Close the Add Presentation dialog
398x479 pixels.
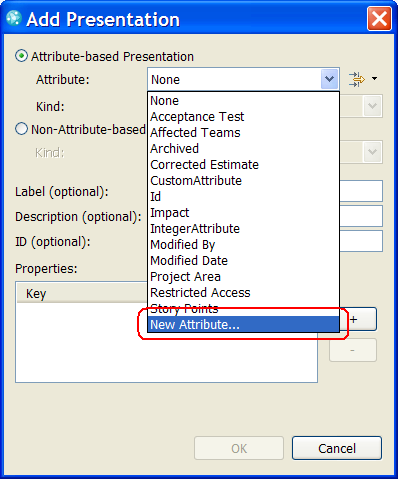coord(379,18)
